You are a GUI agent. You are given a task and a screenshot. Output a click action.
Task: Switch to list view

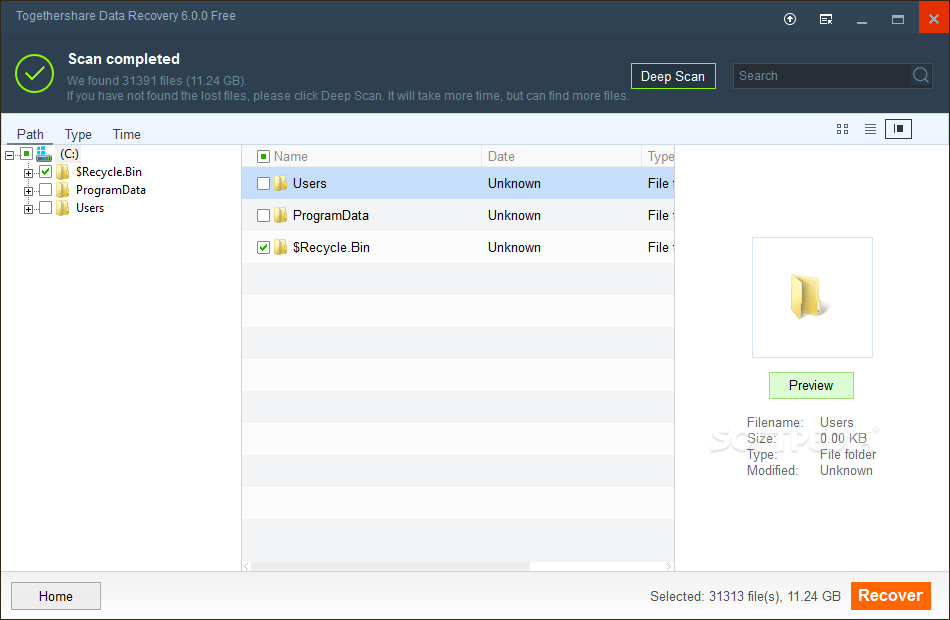870,129
